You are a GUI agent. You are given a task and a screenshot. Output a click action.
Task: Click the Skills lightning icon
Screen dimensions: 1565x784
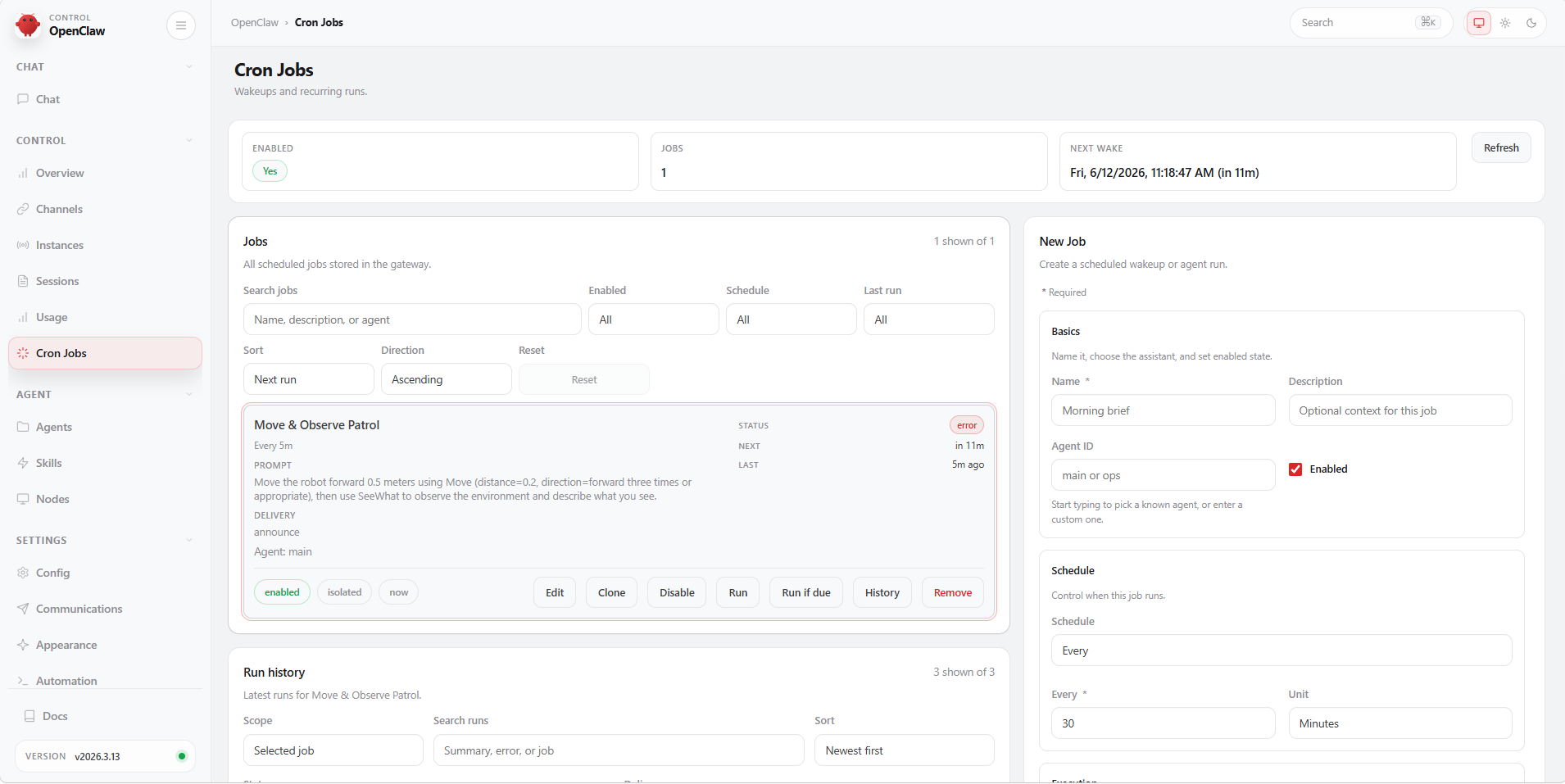point(23,463)
